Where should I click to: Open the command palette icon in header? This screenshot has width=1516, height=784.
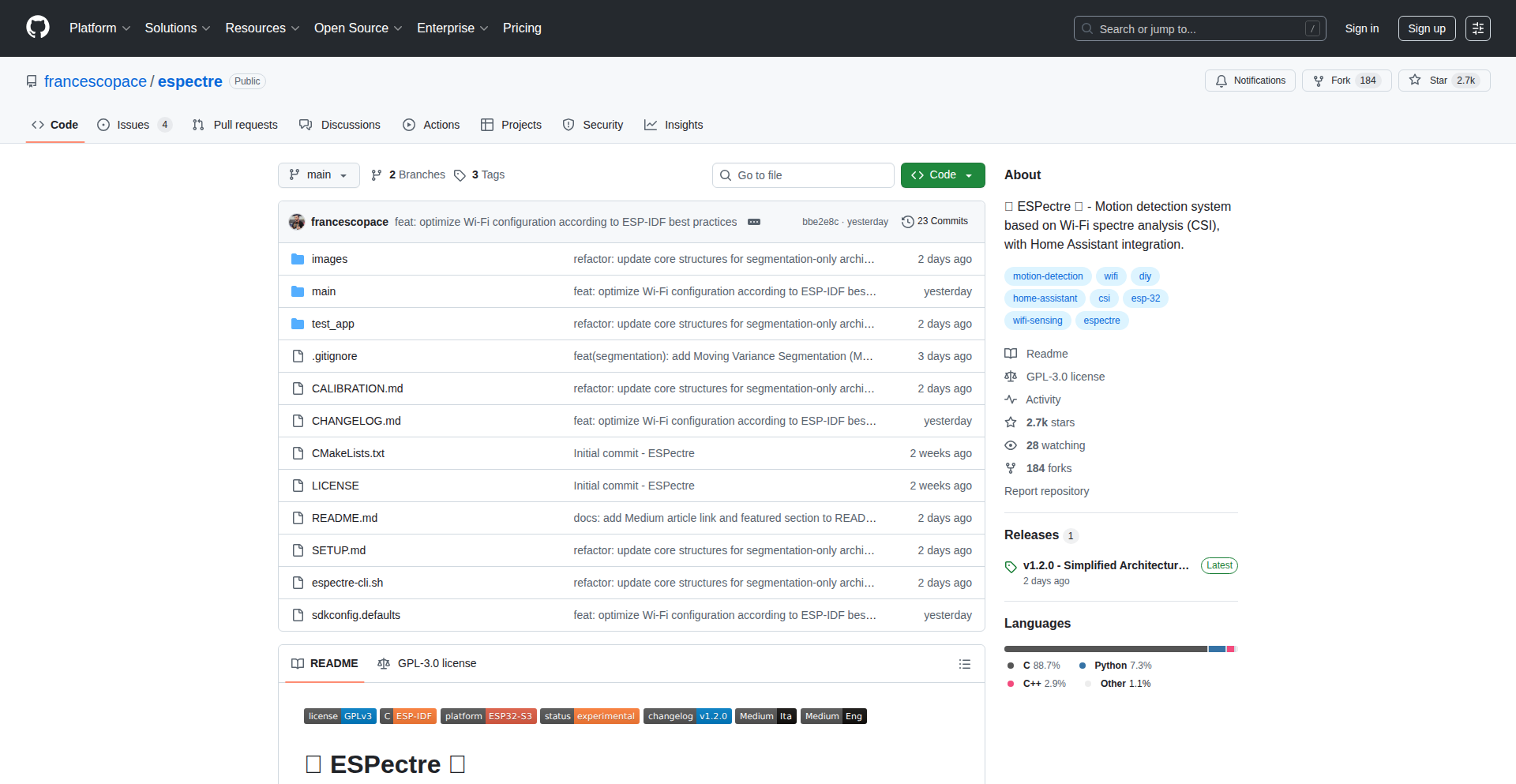click(x=1477, y=28)
